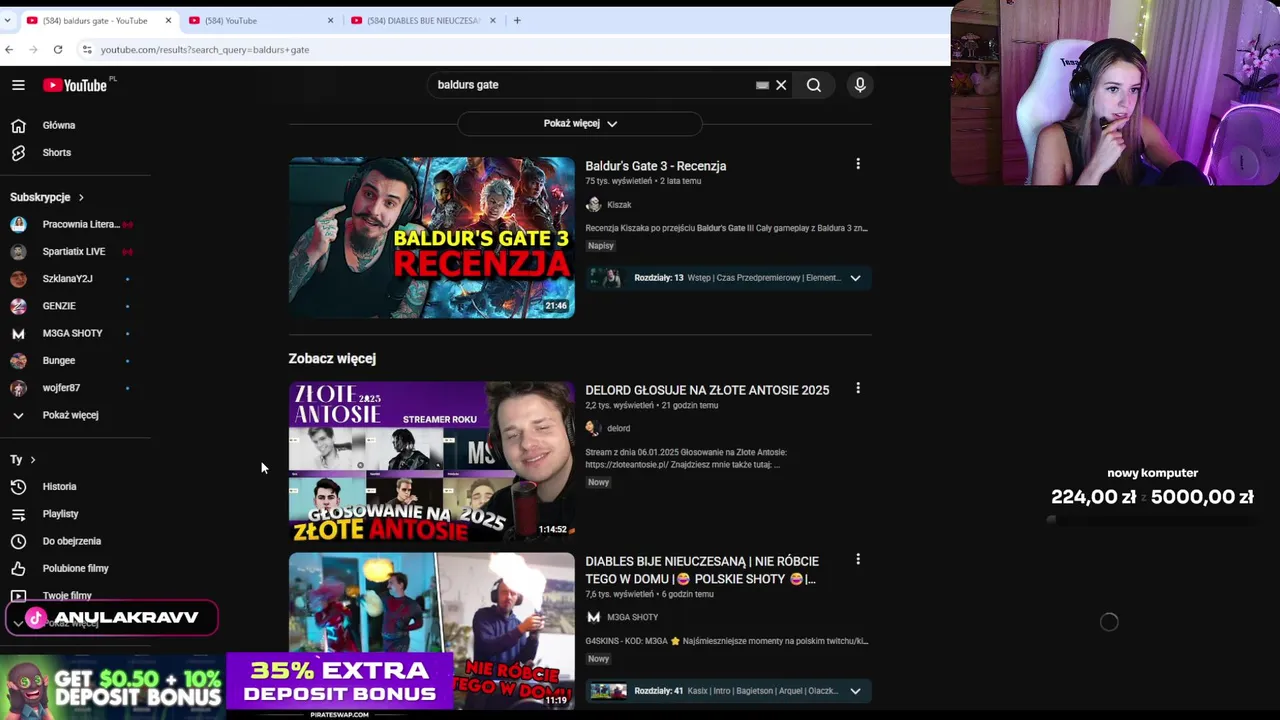This screenshot has width=1280, height=720.
Task: Open more options for DELORD GŁOSUJE video
Action: tap(858, 388)
